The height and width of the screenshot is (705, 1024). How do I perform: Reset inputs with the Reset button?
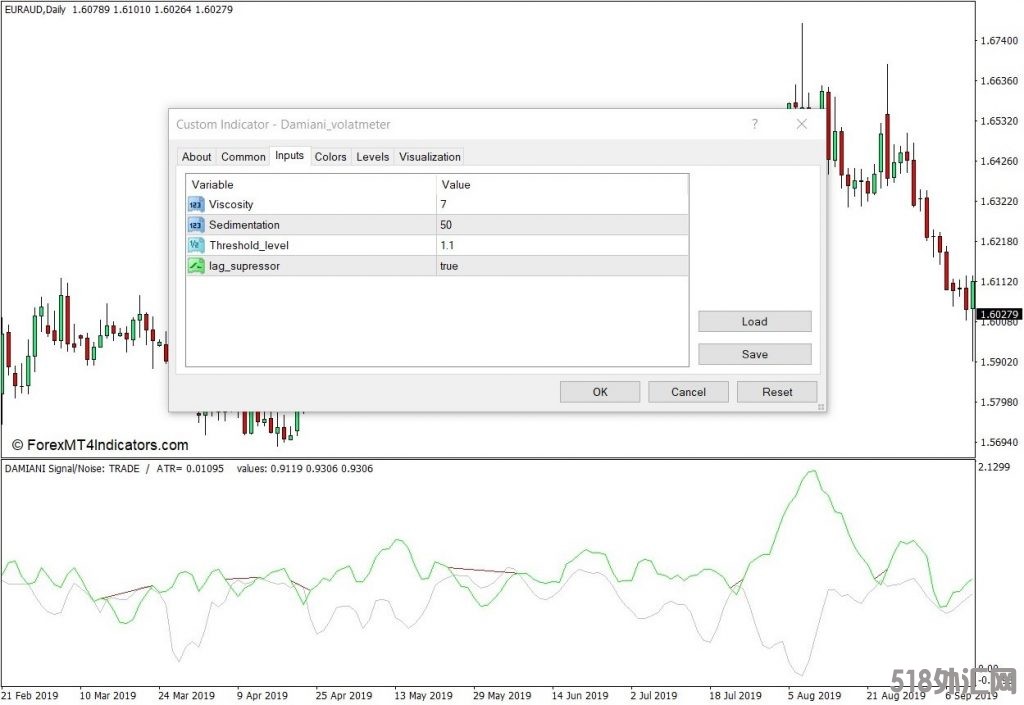click(777, 392)
